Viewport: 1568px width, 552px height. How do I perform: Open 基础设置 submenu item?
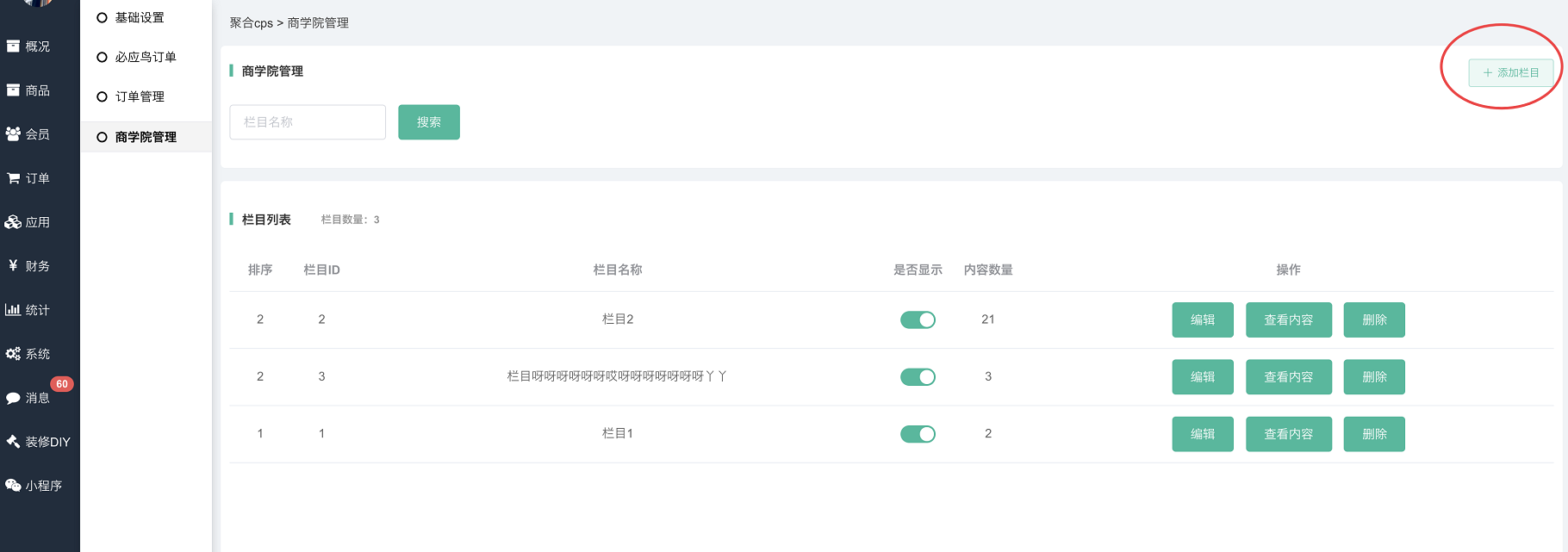point(140,17)
